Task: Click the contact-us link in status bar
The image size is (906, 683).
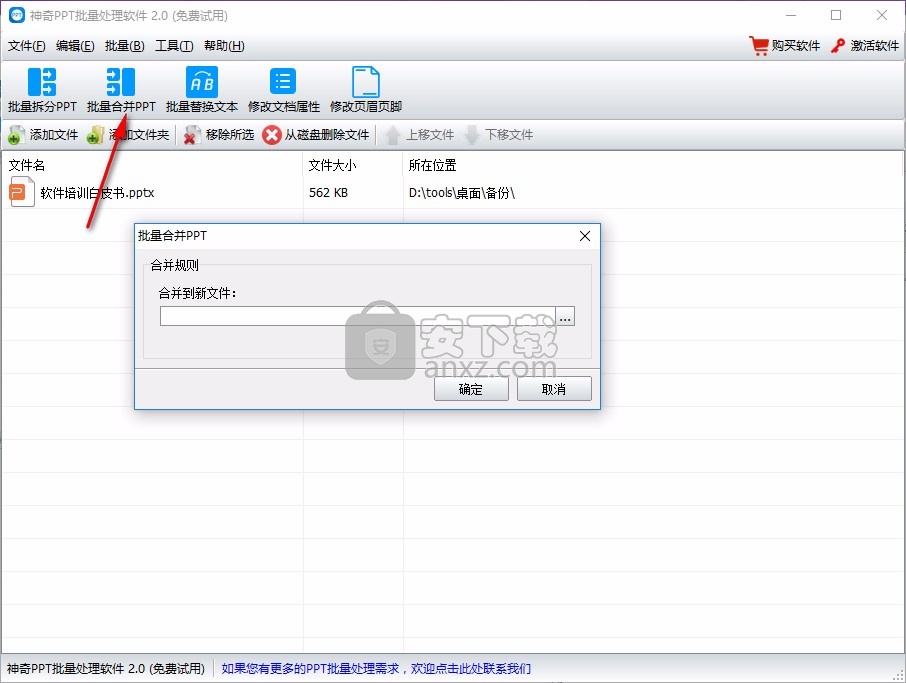Action: (x=376, y=669)
